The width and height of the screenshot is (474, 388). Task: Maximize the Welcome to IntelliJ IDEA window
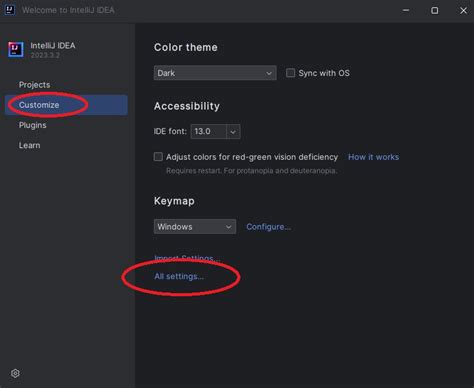(435, 10)
